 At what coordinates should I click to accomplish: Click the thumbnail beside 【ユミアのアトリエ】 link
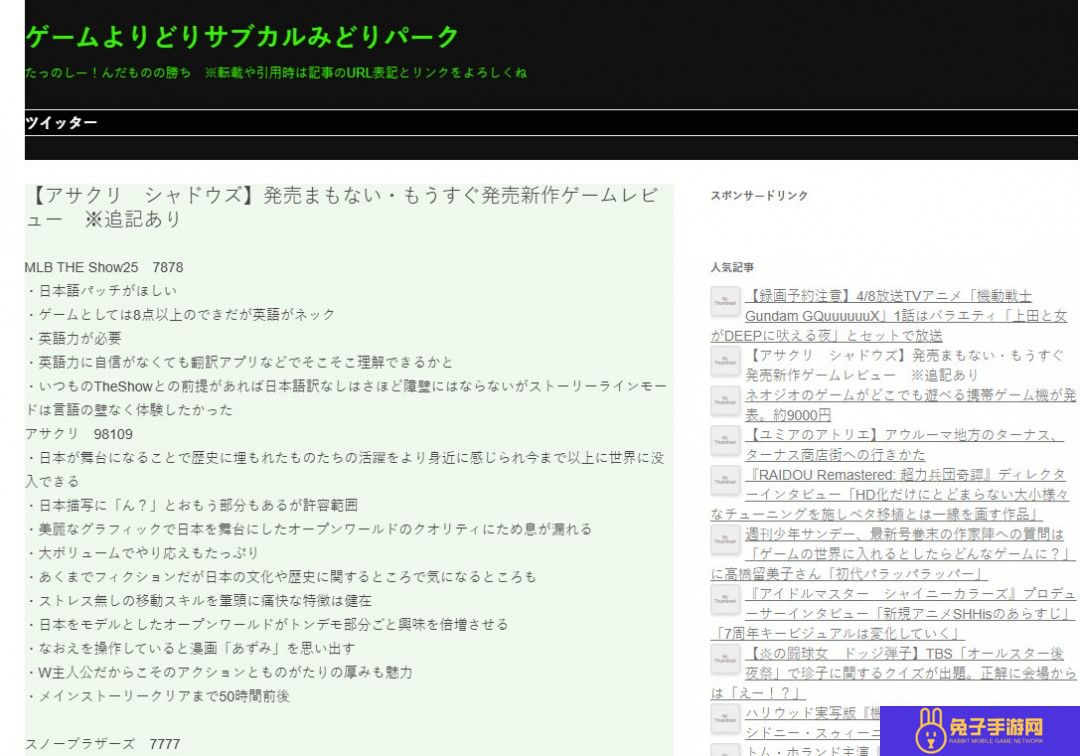click(725, 441)
